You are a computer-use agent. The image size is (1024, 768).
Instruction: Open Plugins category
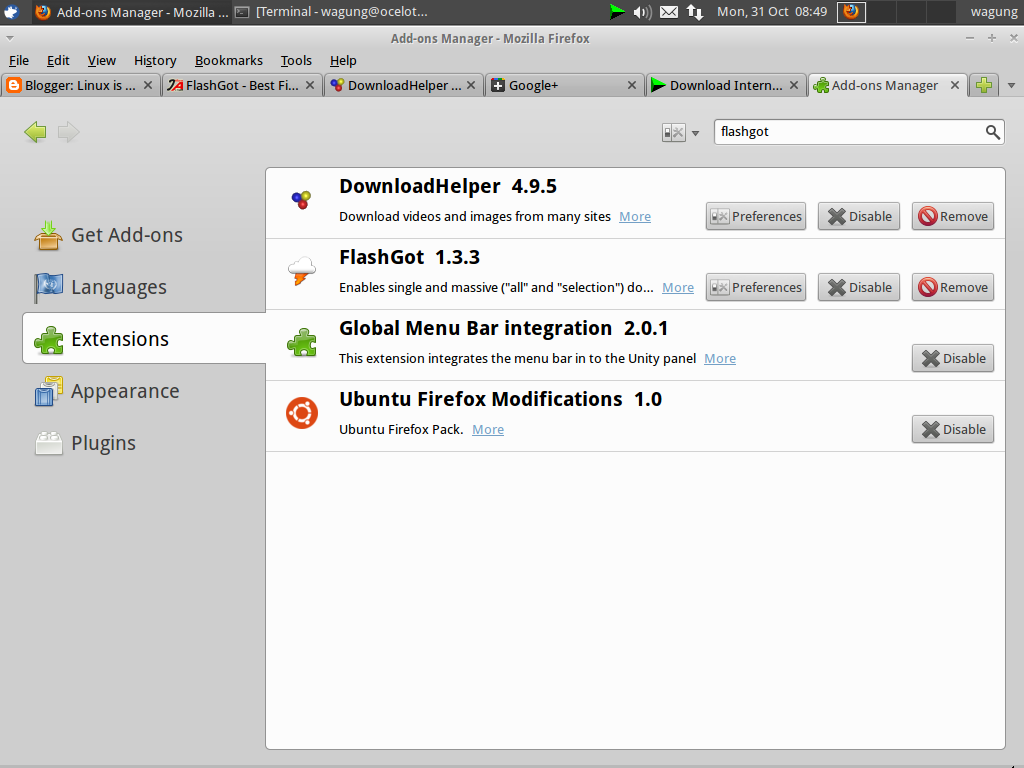tap(85, 443)
